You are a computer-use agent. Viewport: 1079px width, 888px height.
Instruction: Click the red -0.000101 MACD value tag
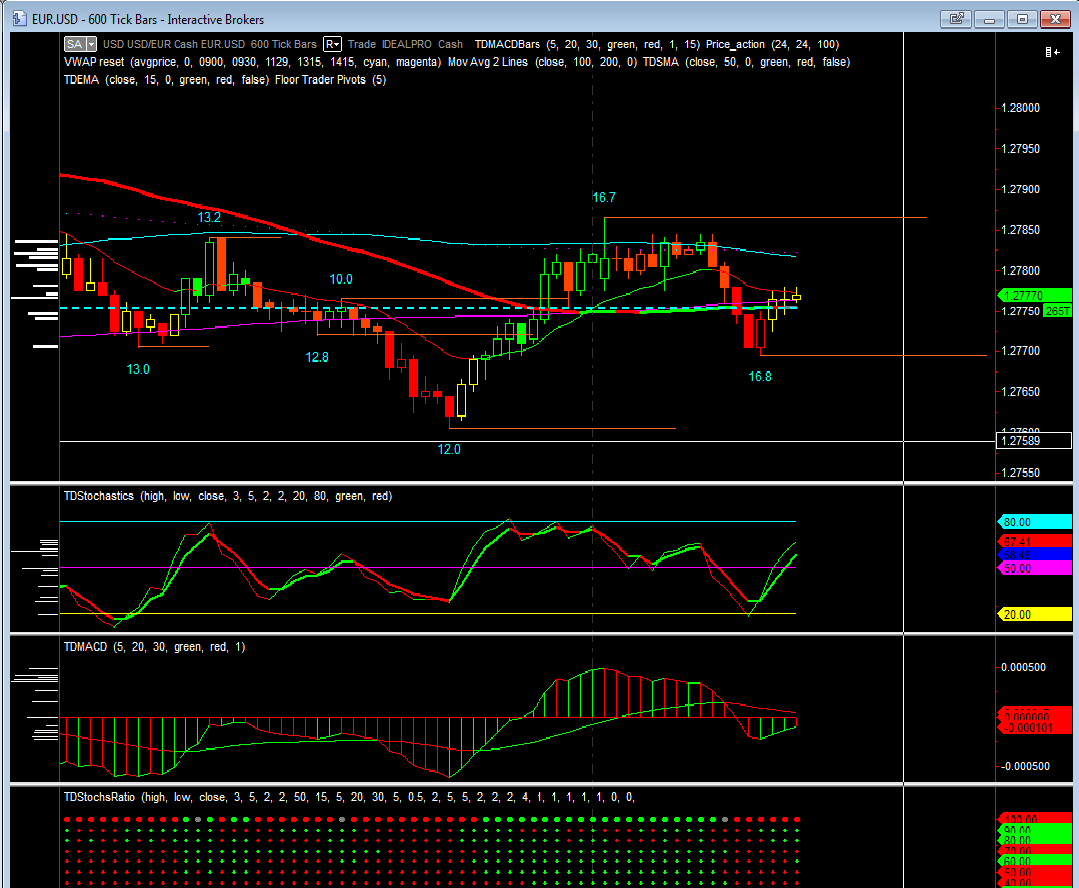pyautogui.click(x=1034, y=728)
